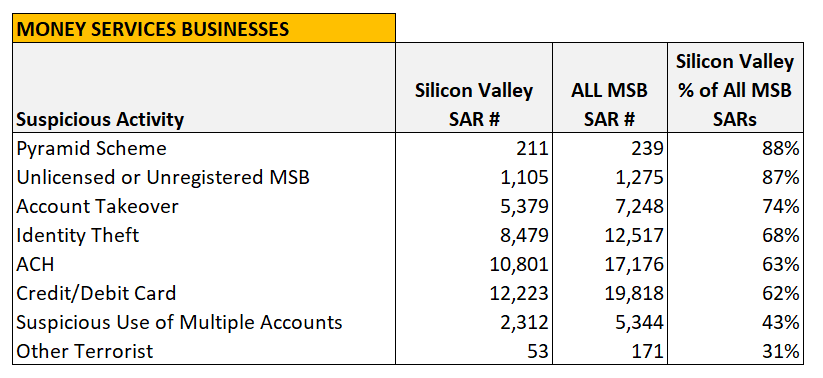Image resolution: width=823 pixels, height=378 pixels.
Task: Select the 74% percentage cell
Action: [735, 206]
